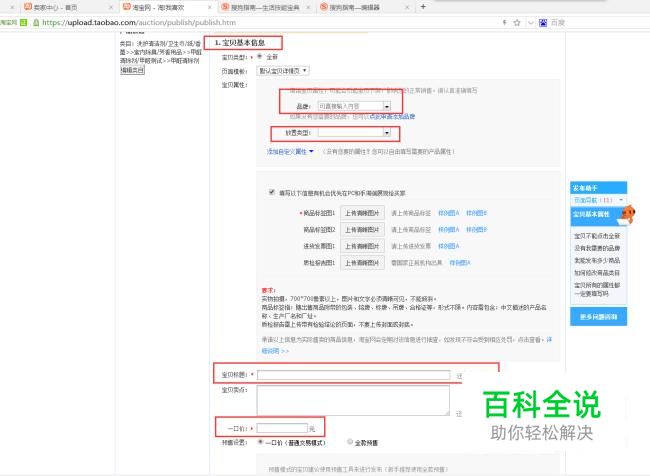Click the green lock security icon
The image size is (650, 476).
tap(36, 22)
